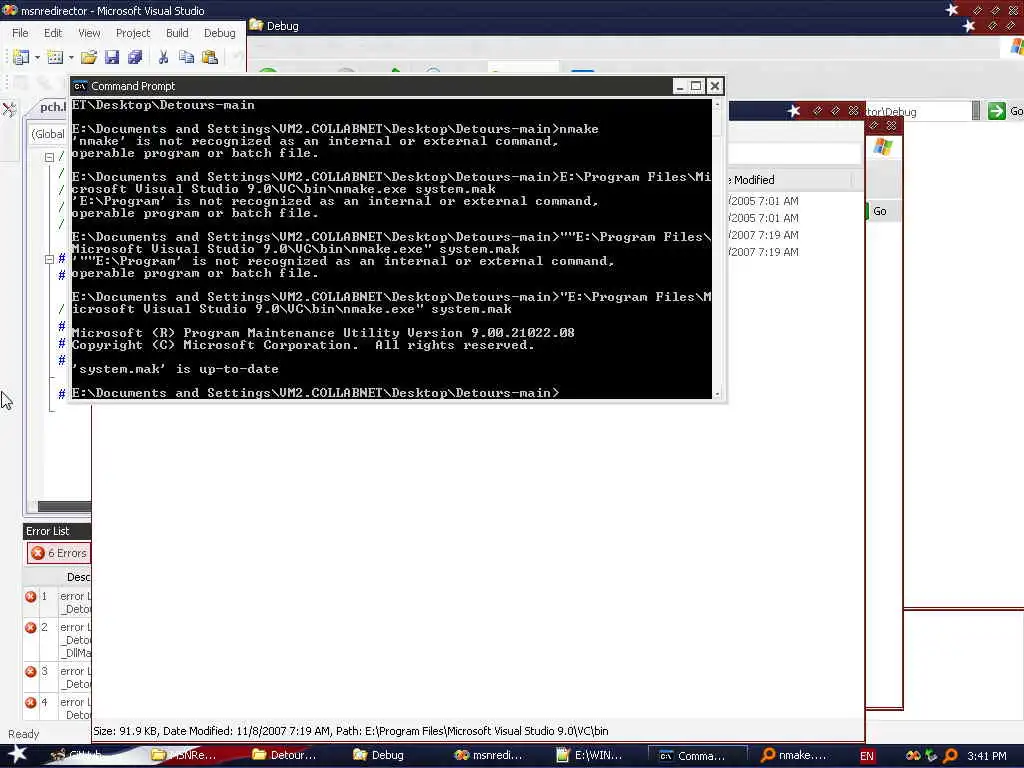
Task: Click the Paste clipboard icon
Action: point(210,57)
